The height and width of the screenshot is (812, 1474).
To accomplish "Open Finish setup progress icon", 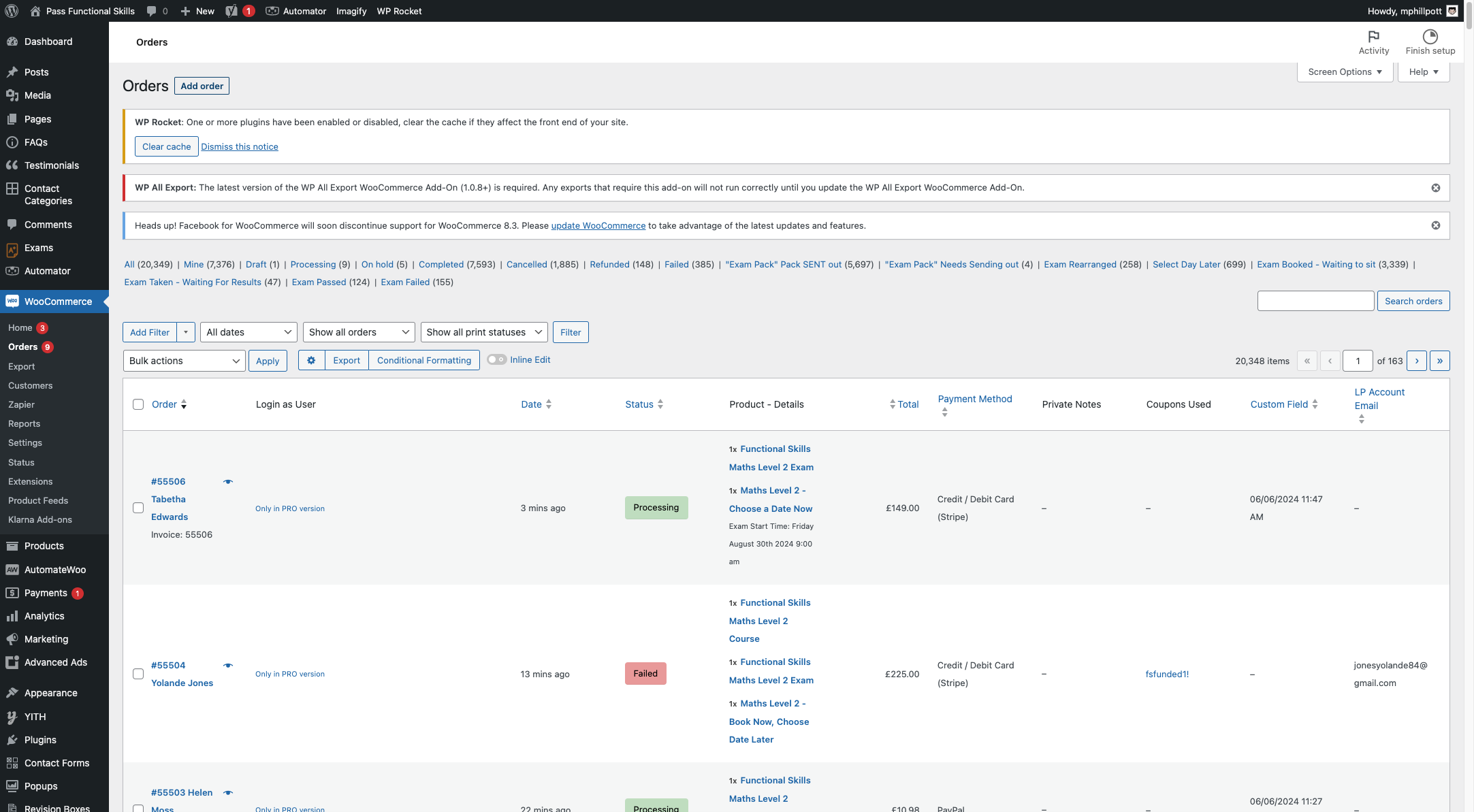I will pos(1430,42).
